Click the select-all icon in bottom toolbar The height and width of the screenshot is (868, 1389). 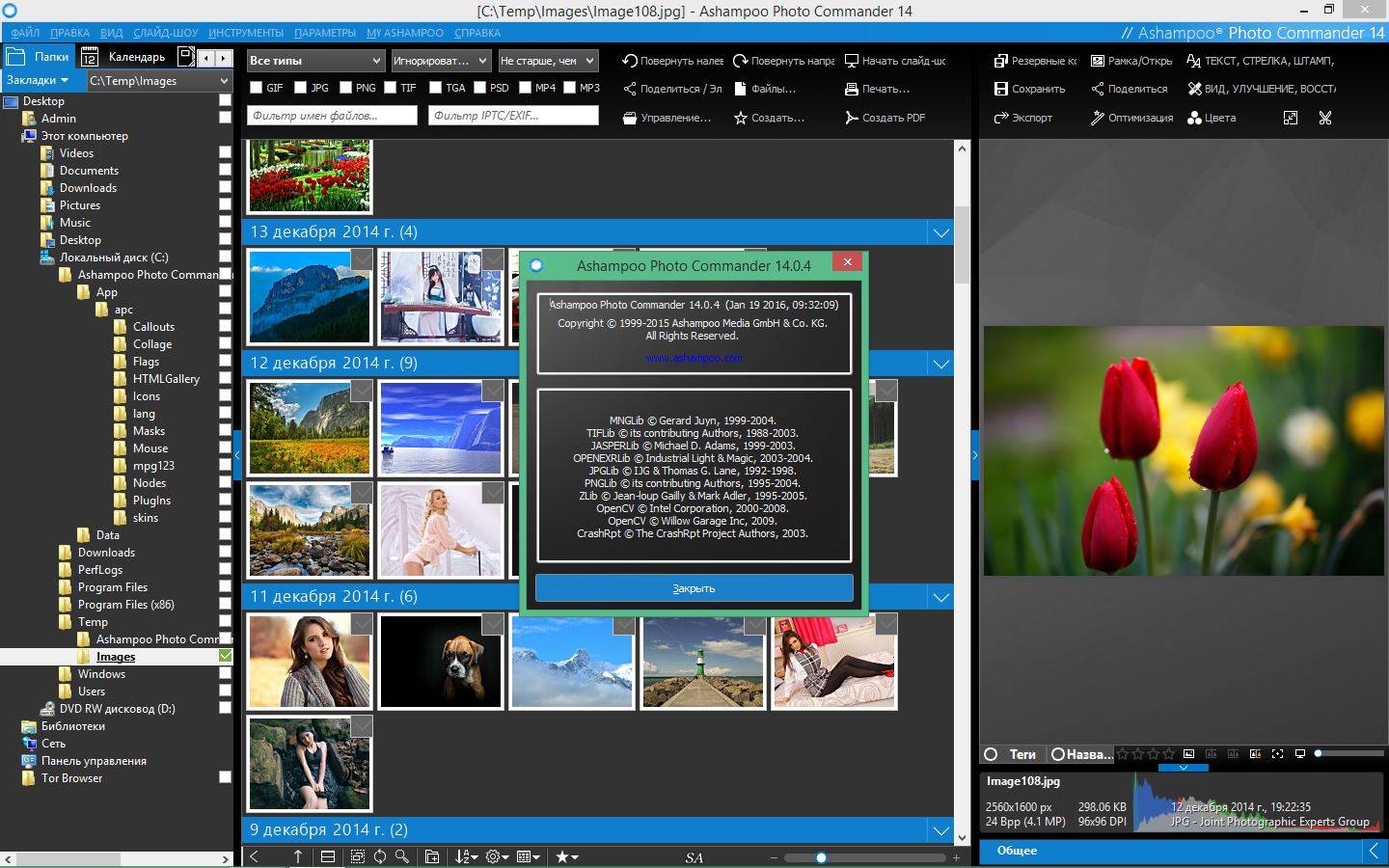[x=358, y=856]
